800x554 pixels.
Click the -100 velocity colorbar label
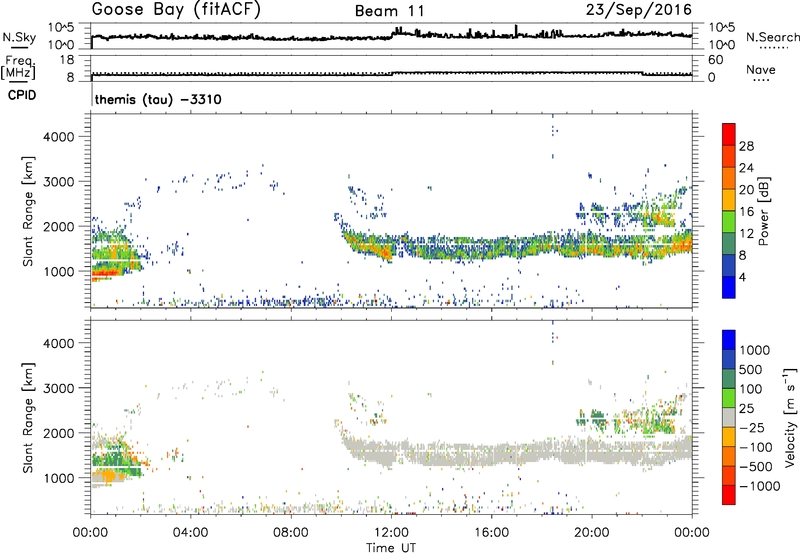pyautogui.click(x=755, y=447)
